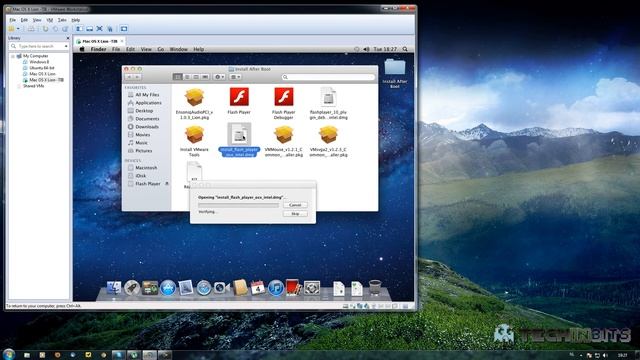Image resolution: width=640 pixels, height=360 pixels.
Task: Open VMware power button dropdown arrow
Action: (x=18, y=29)
